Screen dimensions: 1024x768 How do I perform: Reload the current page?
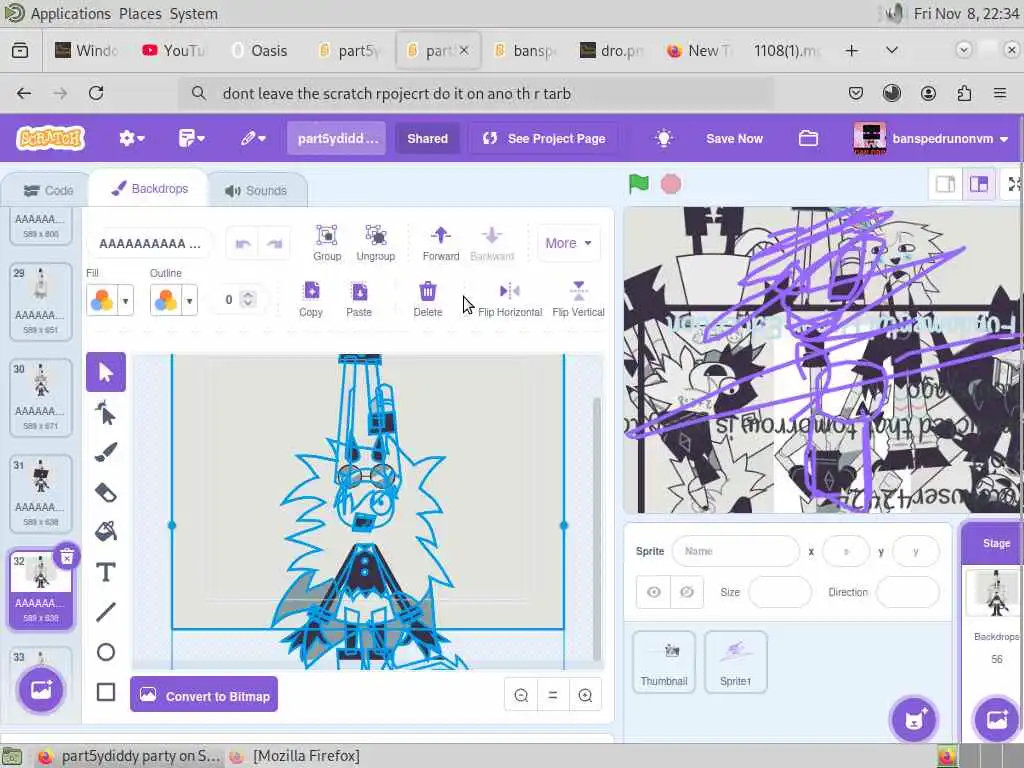(x=96, y=93)
